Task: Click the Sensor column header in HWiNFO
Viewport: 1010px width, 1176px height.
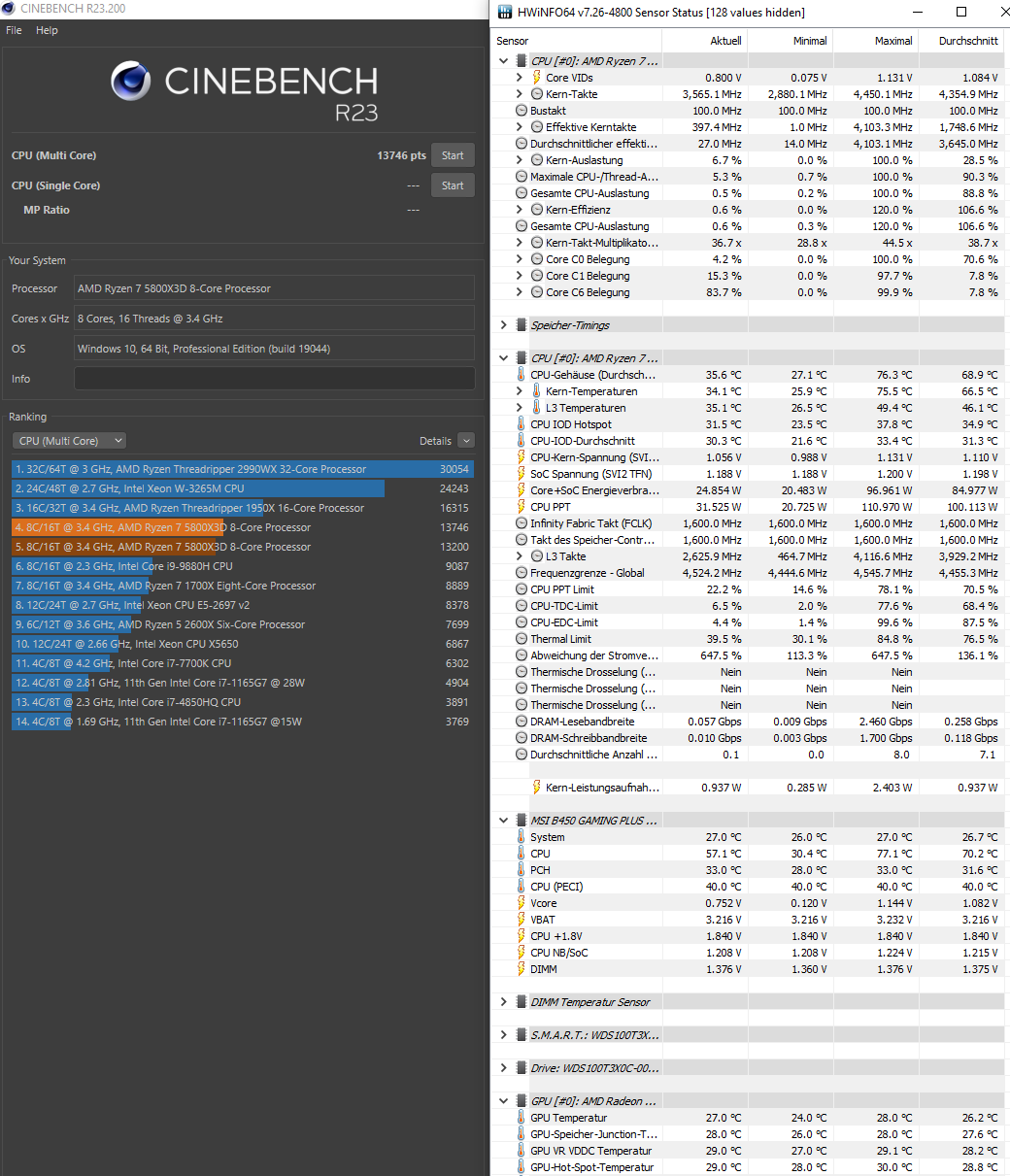Action: [577, 41]
